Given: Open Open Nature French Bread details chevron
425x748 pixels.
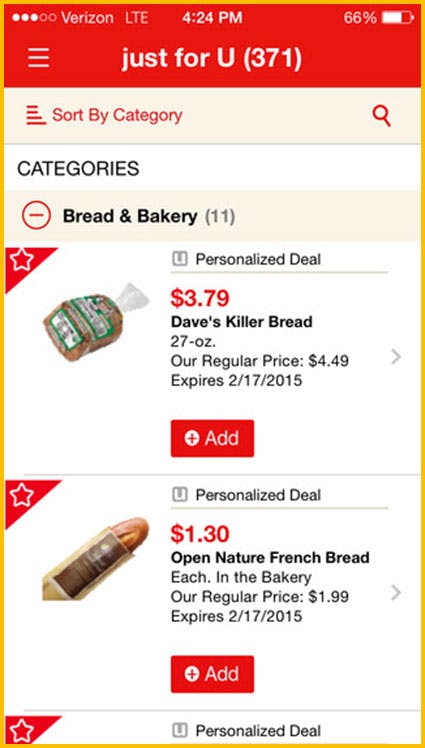Looking at the screenshot, I should point(395,593).
